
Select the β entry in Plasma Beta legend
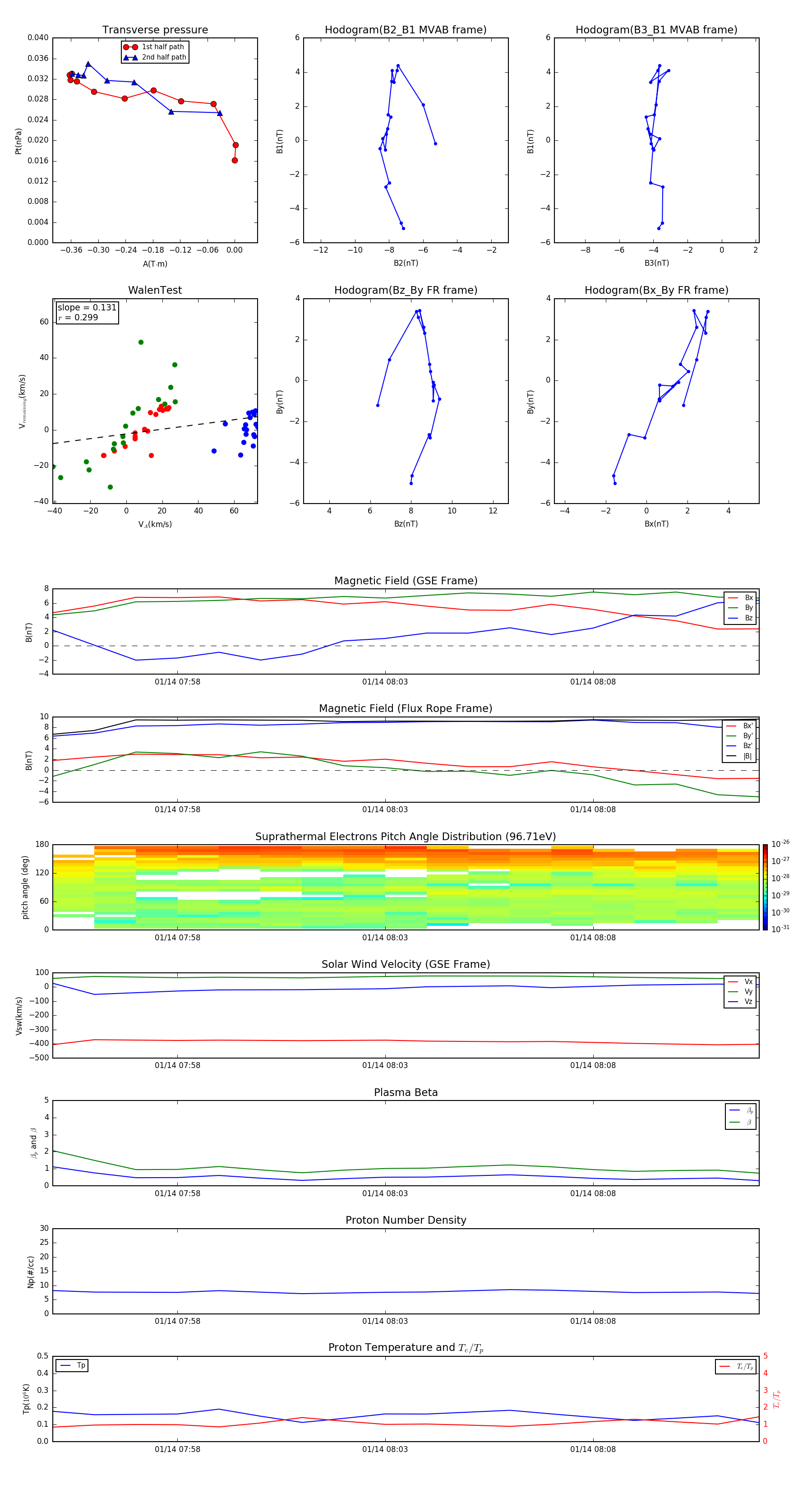[741, 1122]
